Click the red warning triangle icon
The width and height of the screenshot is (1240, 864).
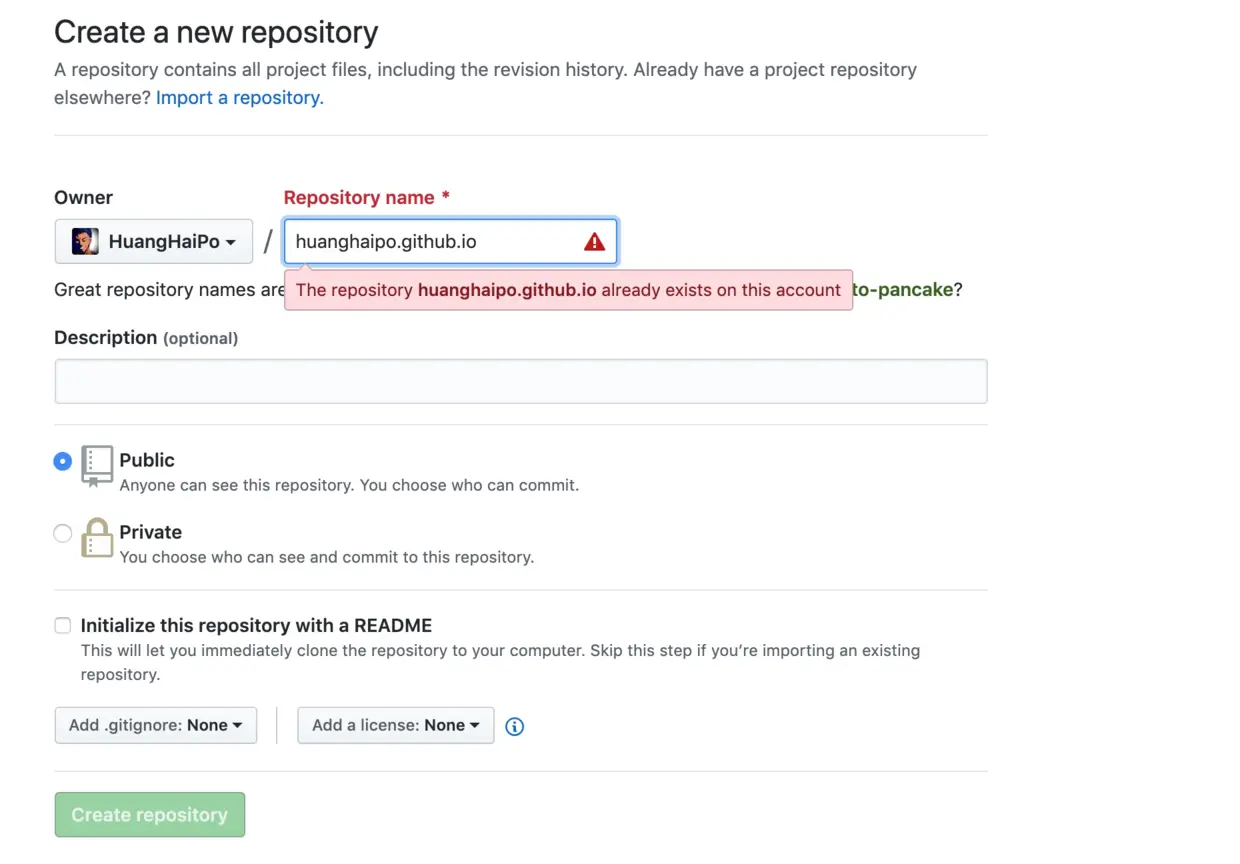594,242
